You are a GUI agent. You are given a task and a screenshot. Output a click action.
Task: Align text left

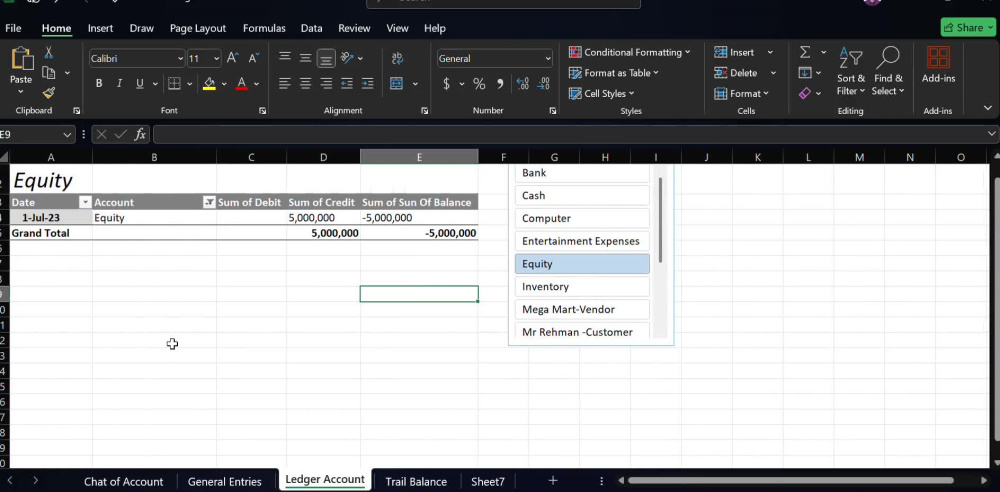click(285, 84)
